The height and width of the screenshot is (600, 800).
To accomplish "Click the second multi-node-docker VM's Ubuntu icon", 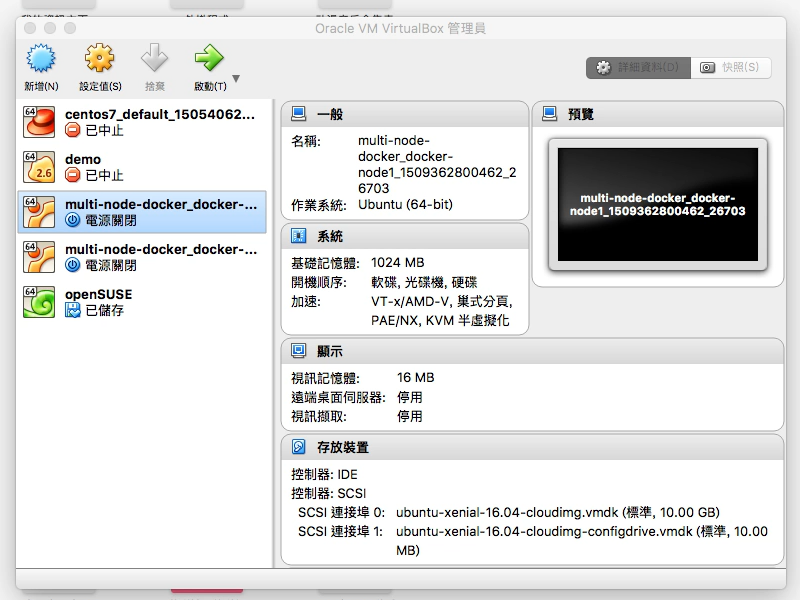I will [x=39, y=257].
